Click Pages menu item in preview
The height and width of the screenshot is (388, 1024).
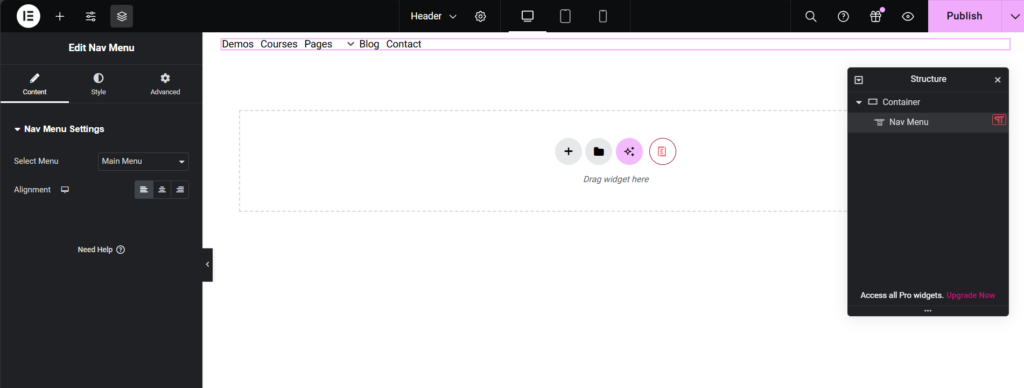pyautogui.click(x=318, y=44)
